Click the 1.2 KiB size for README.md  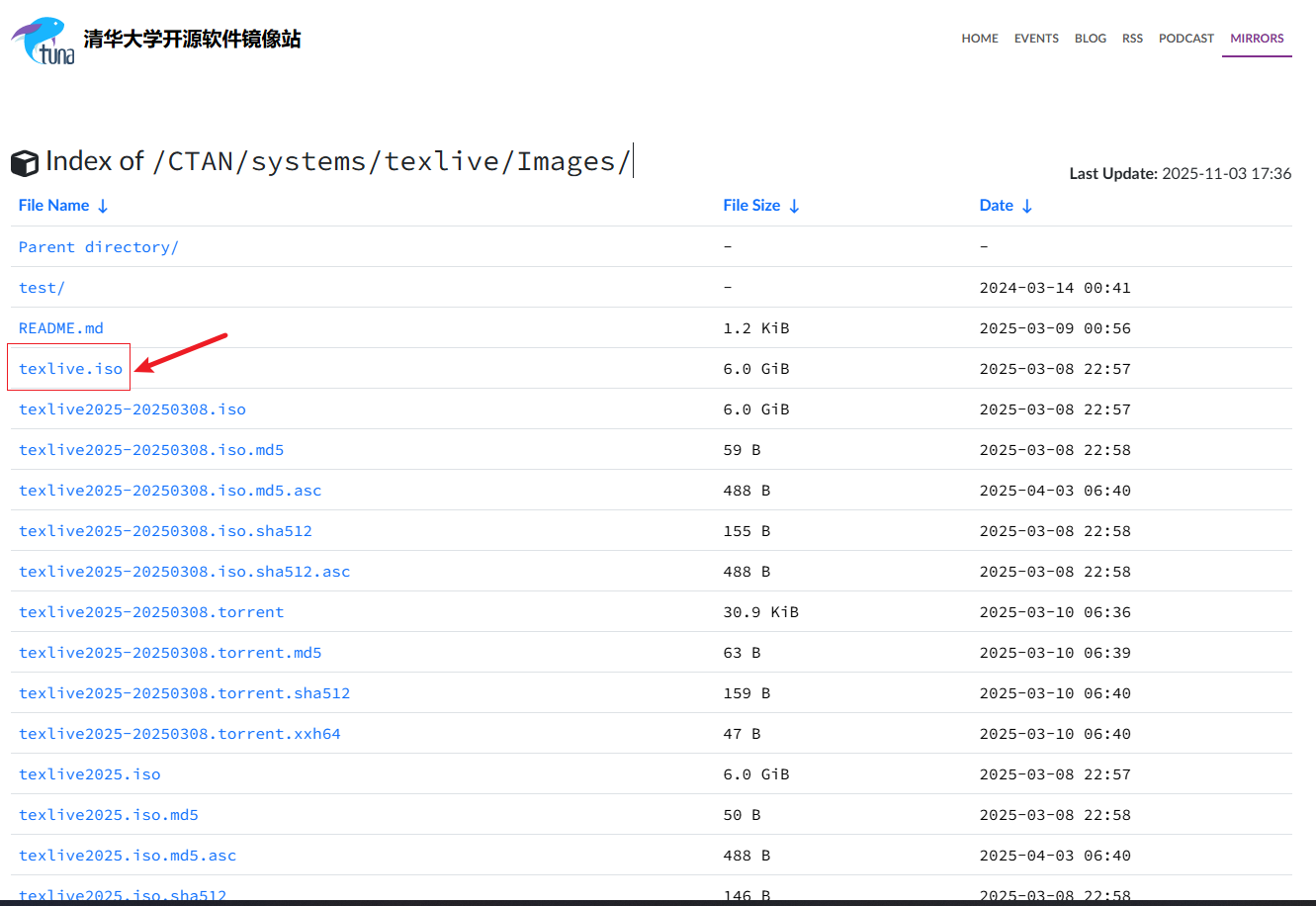point(756,328)
